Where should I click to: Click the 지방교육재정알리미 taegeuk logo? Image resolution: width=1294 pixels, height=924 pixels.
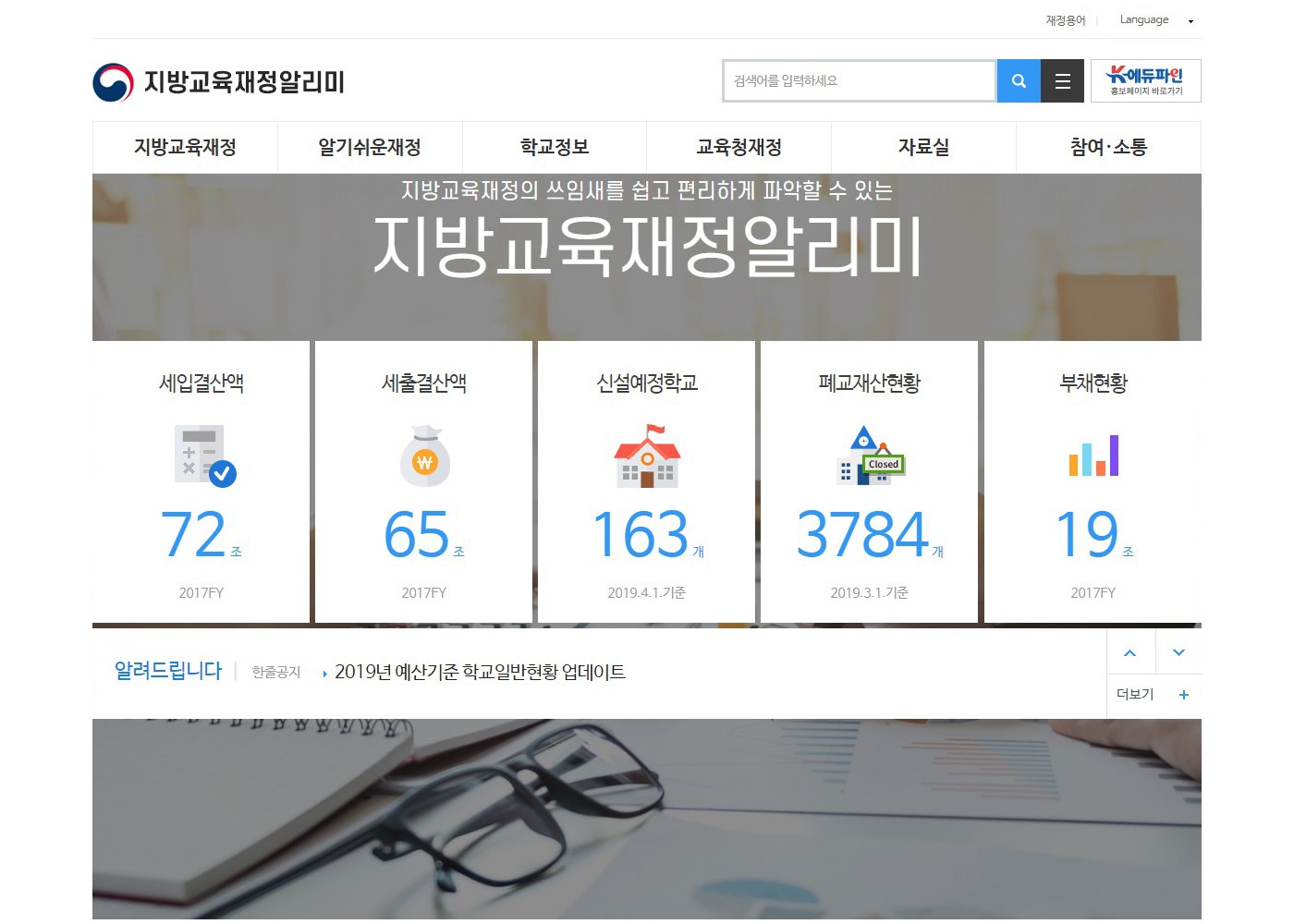114,82
